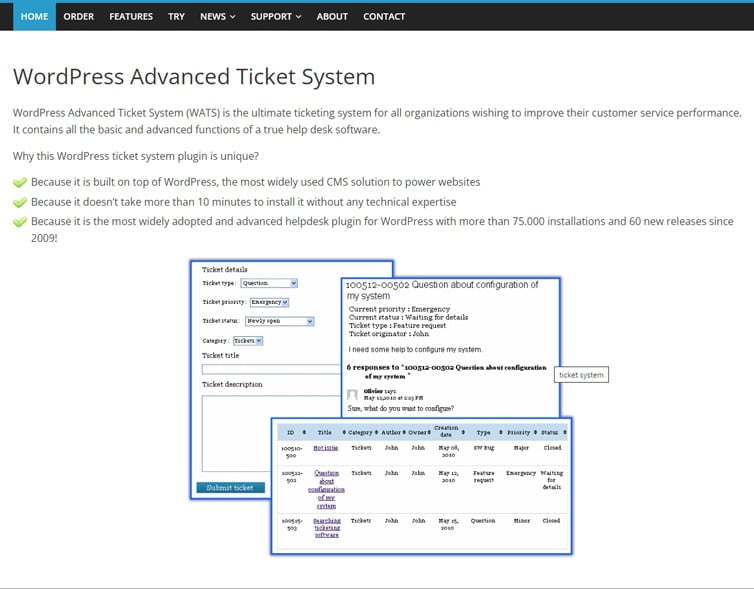Click 'Current status : Waiting for details' text
754x589 pixels.
tap(408, 317)
